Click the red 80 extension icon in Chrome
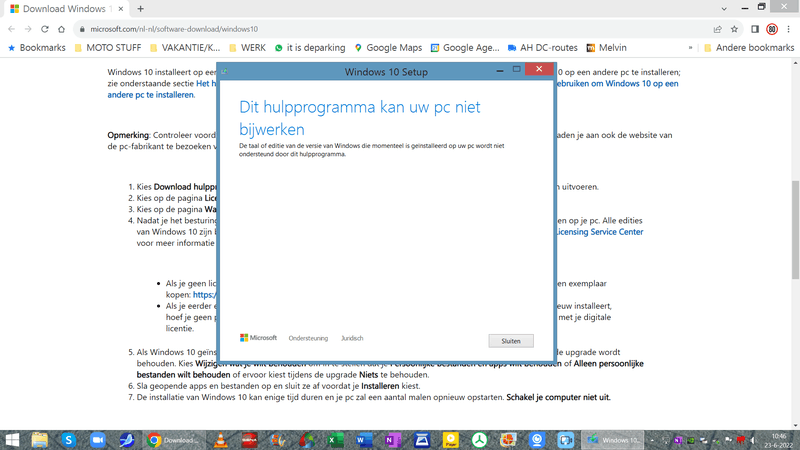Screen dimensions: 800x450 tap(772, 29)
